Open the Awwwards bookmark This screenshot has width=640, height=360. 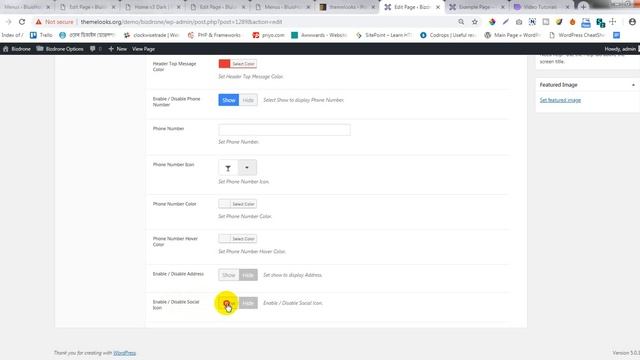[x=319, y=35]
